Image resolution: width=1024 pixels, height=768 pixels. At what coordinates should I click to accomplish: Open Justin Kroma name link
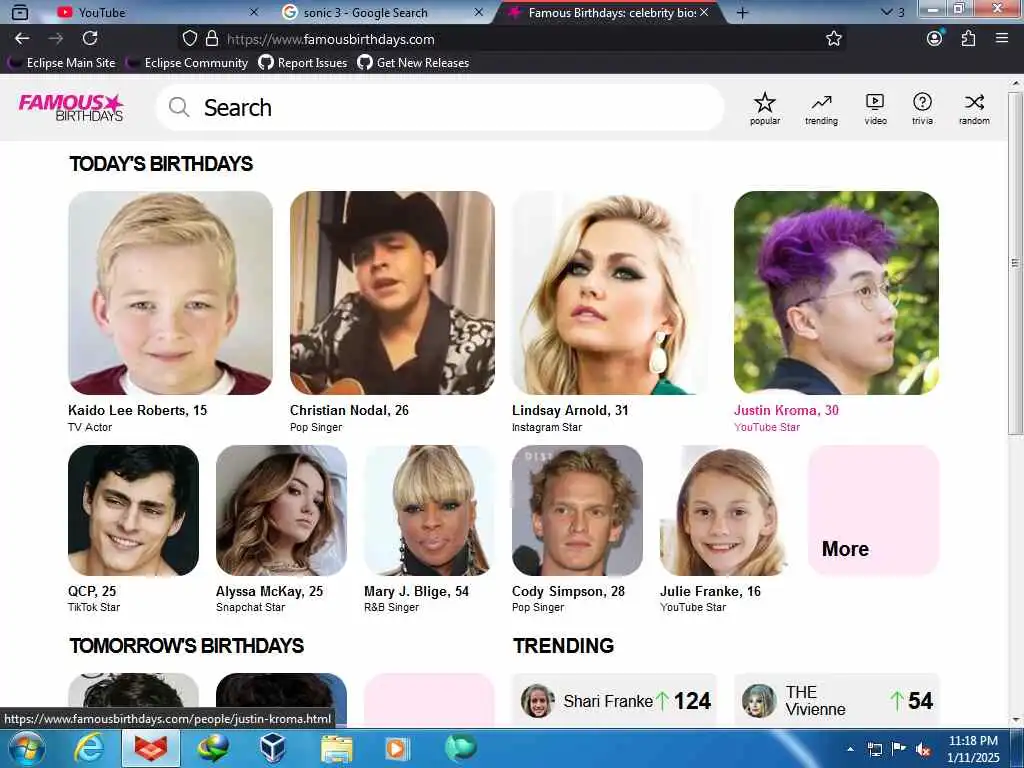click(x=786, y=410)
